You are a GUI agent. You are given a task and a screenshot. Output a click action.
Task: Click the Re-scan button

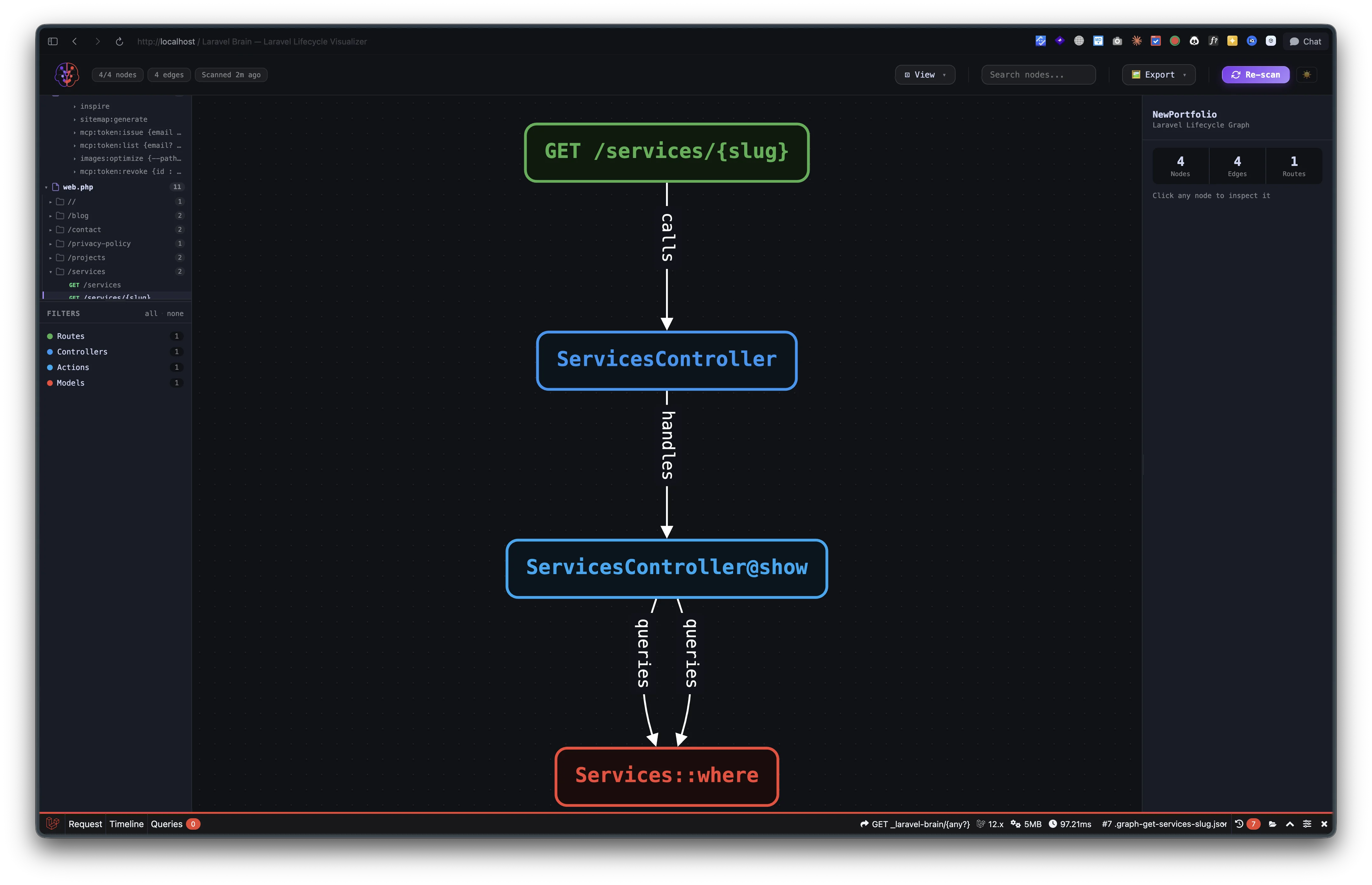click(1255, 75)
